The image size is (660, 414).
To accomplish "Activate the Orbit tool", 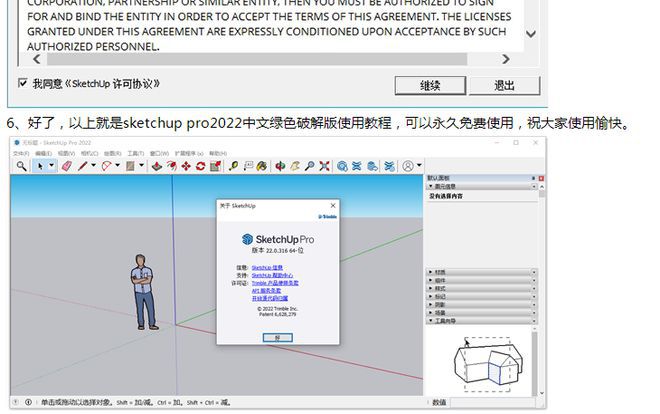I will pyautogui.click(x=280, y=166).
